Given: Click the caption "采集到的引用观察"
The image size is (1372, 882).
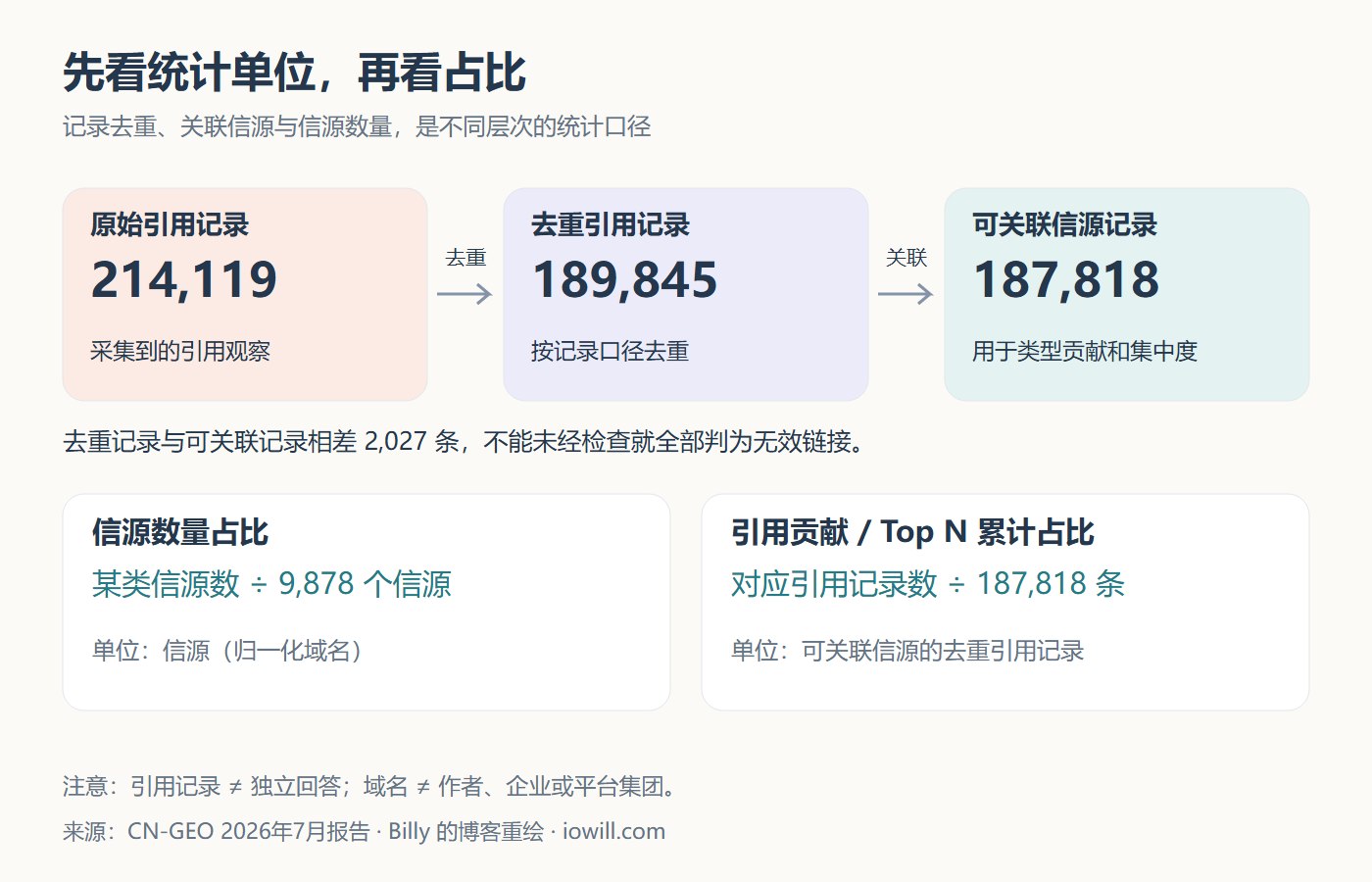Looking at the screenshot, I should click(180, 351).
